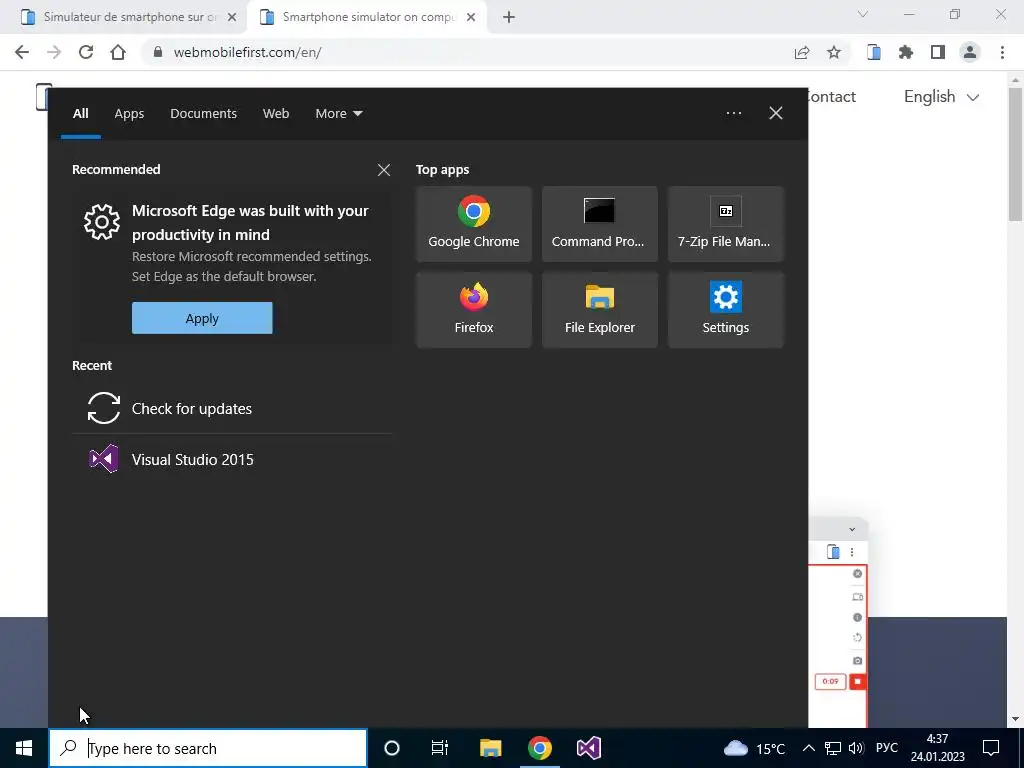View site information lock icon
The width and height of the screenshot is (1024, 768).
[157, 52]
